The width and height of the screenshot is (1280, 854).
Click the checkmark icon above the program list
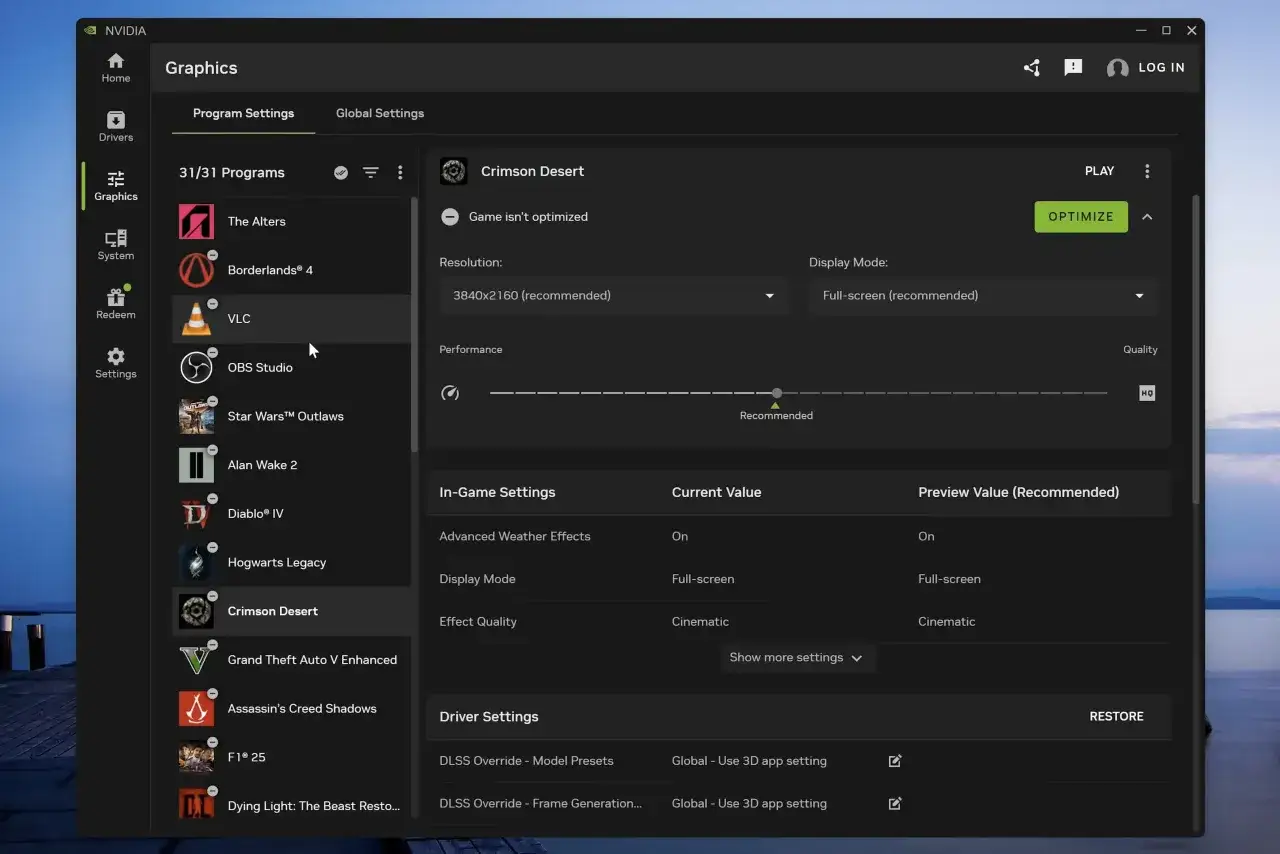(341, 173)
